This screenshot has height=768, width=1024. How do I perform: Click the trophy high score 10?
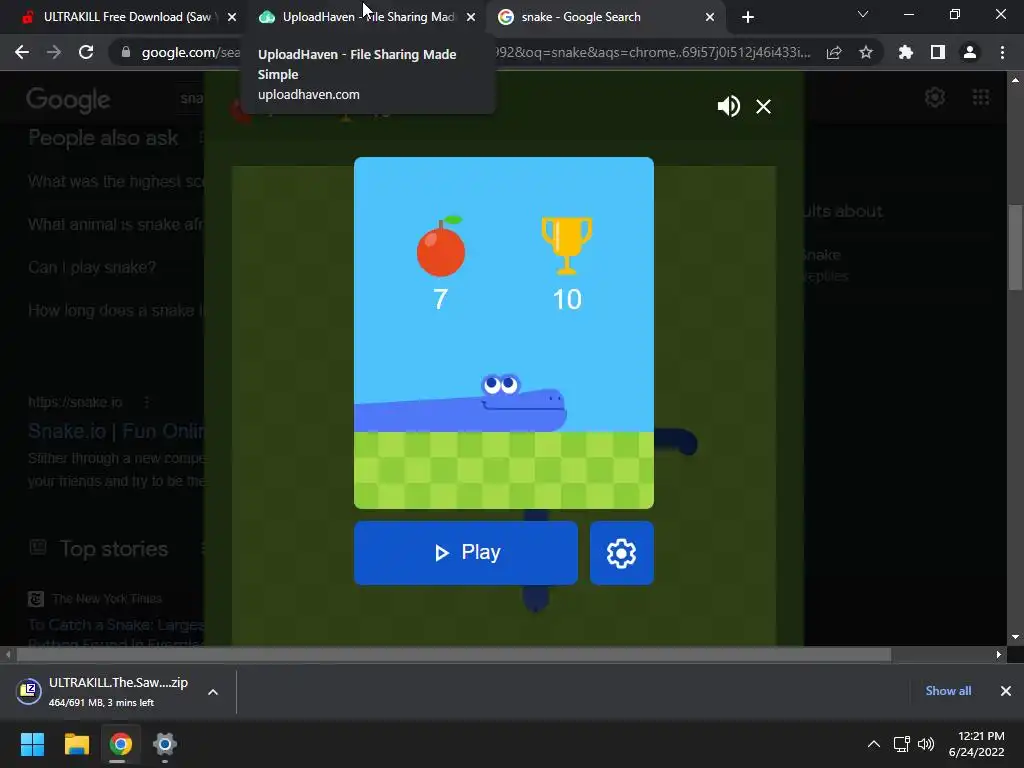click(x=567, y=300)
